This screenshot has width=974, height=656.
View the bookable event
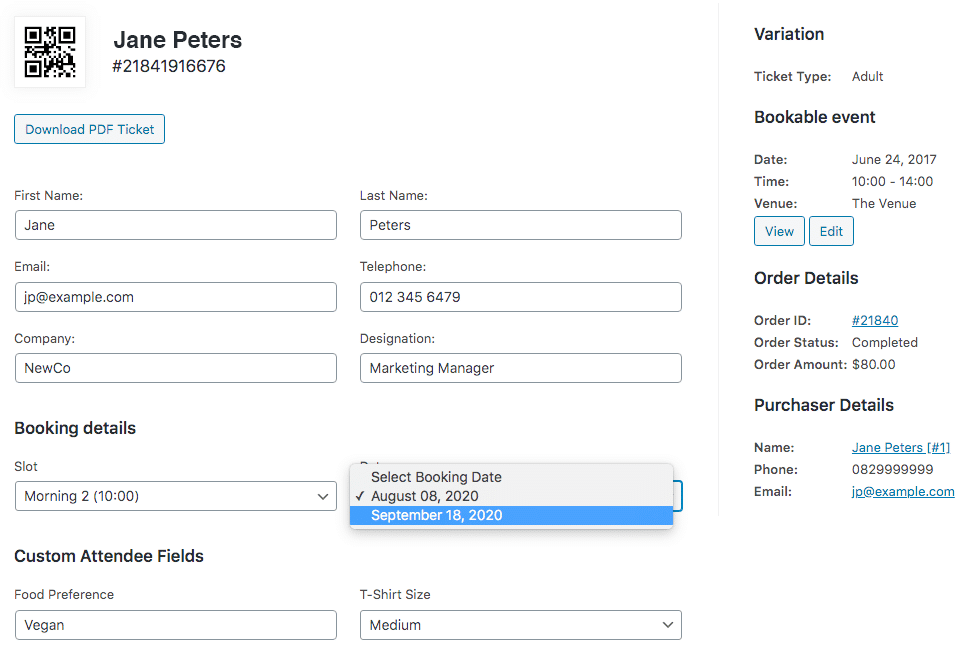click(779, 231)
